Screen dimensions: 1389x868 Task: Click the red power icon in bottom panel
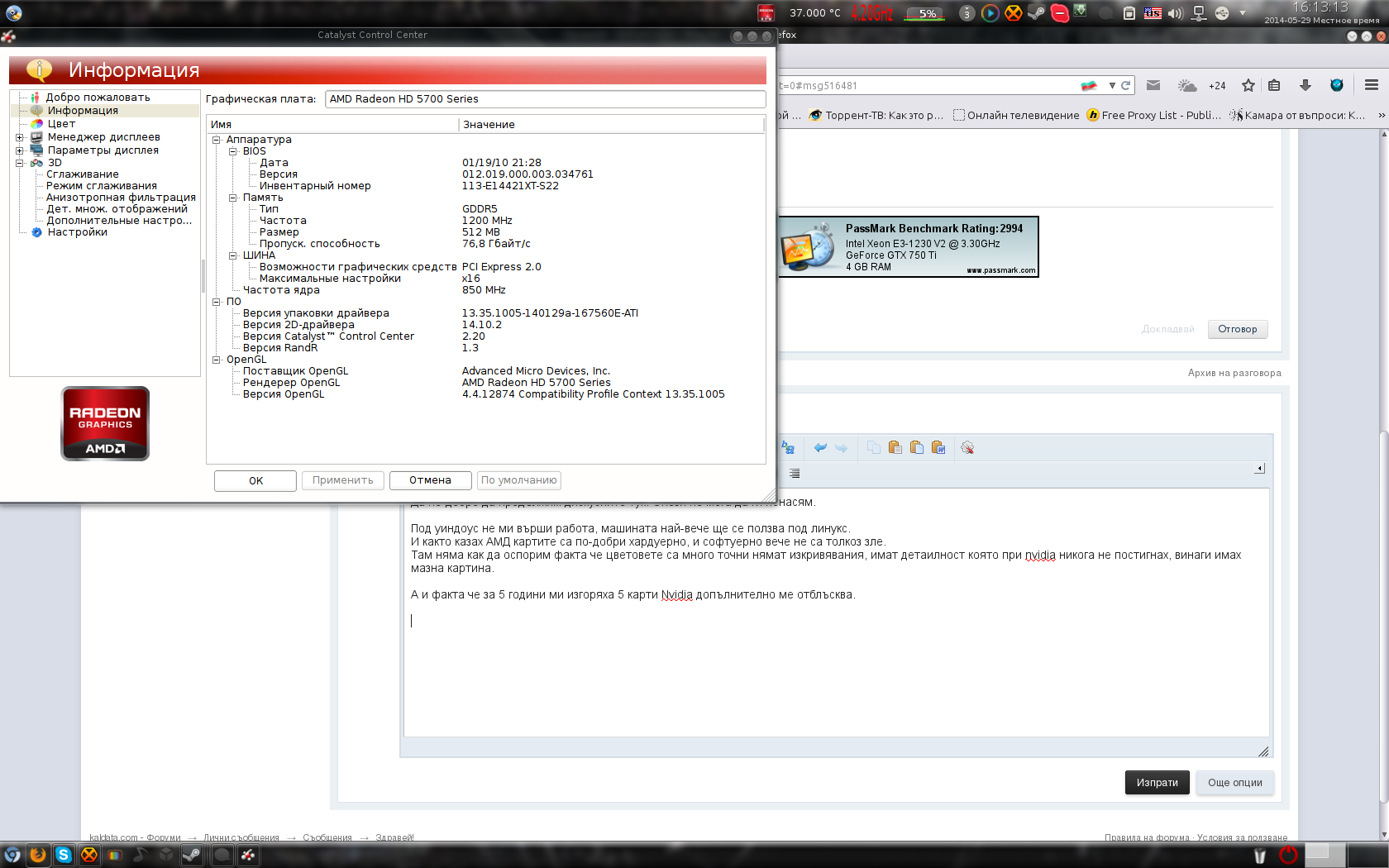pos(1288,855)
